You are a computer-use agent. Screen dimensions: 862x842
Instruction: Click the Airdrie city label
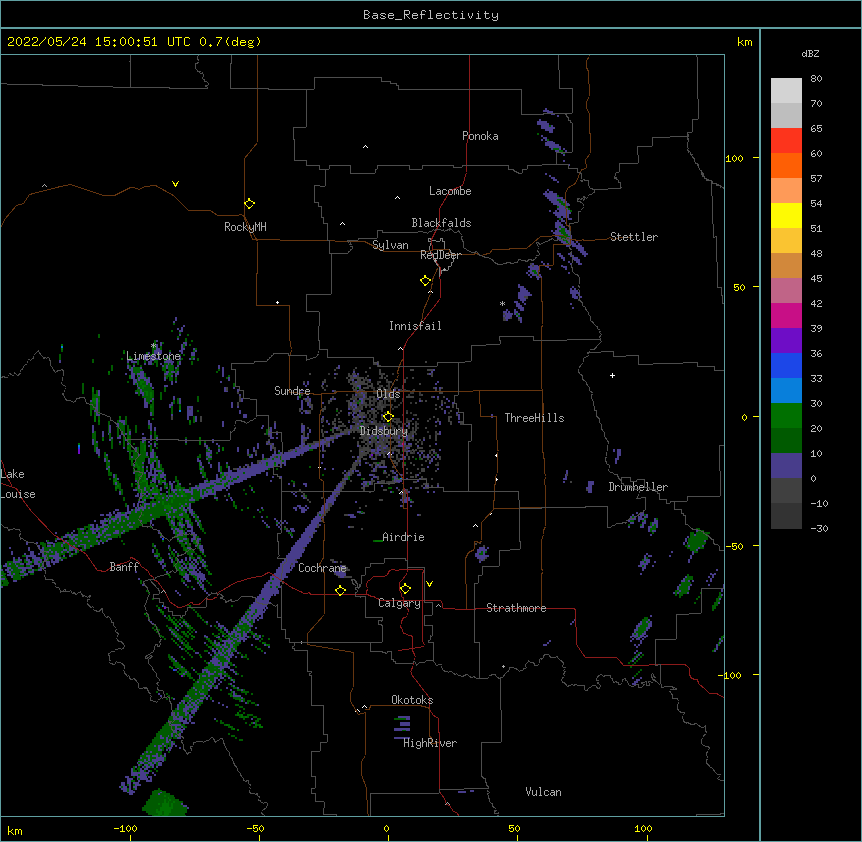[404, 537]
